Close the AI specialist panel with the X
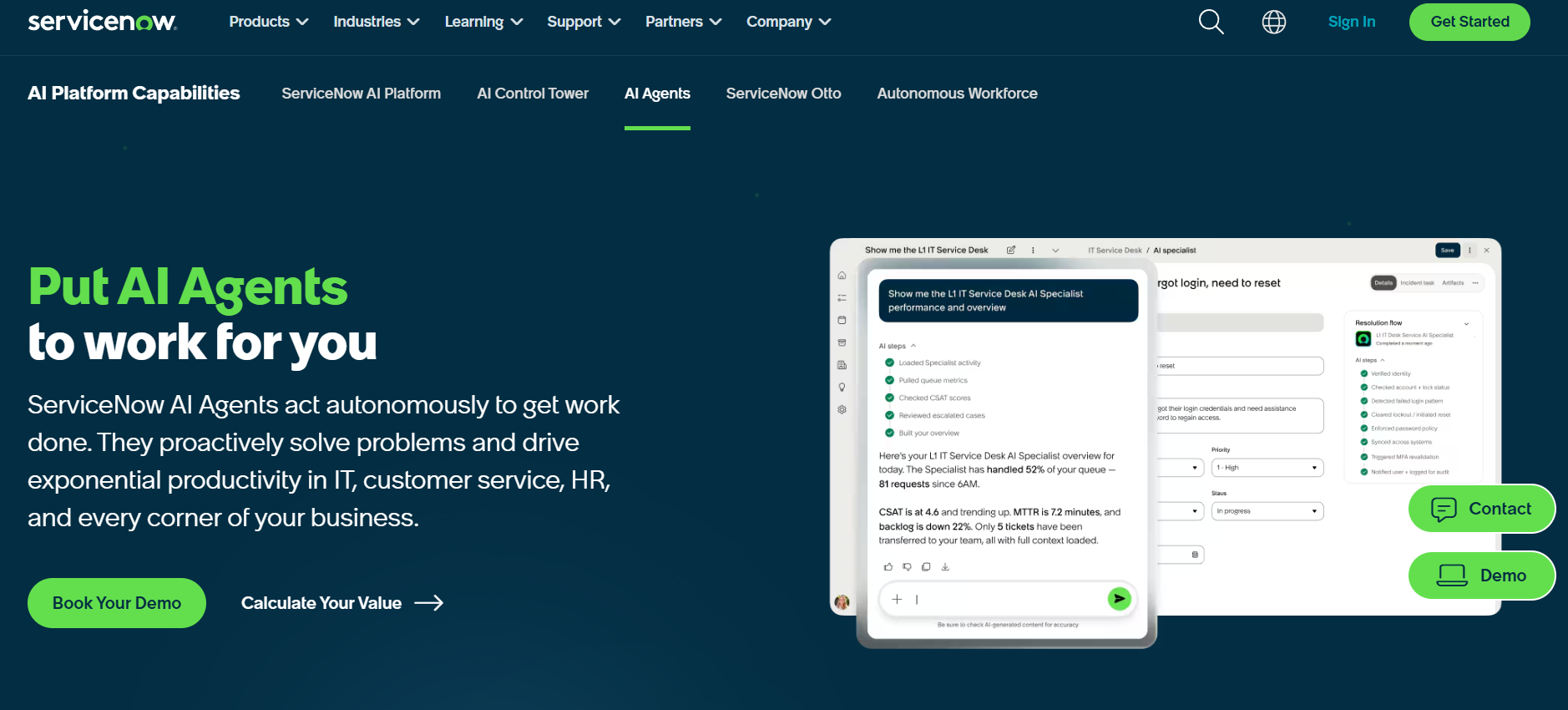Viewport: 1568px width, 710px height. point(1486,250)
